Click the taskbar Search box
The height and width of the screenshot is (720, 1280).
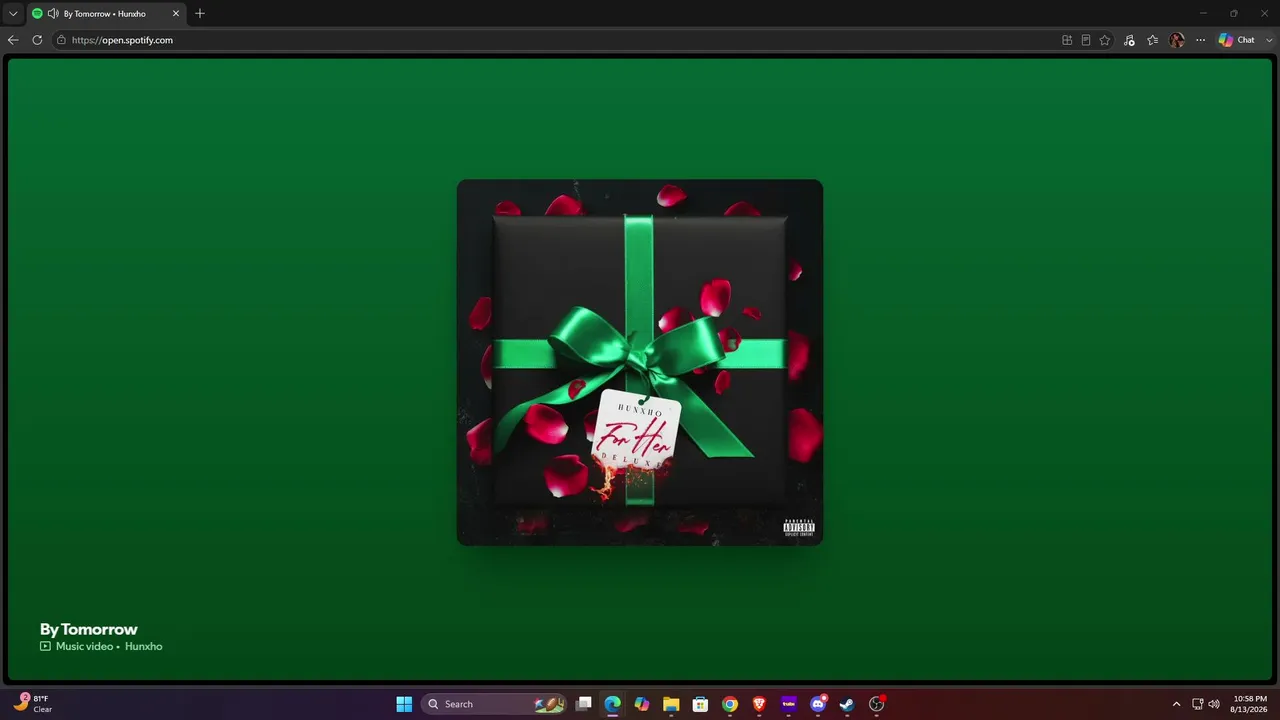click(494, 704)
